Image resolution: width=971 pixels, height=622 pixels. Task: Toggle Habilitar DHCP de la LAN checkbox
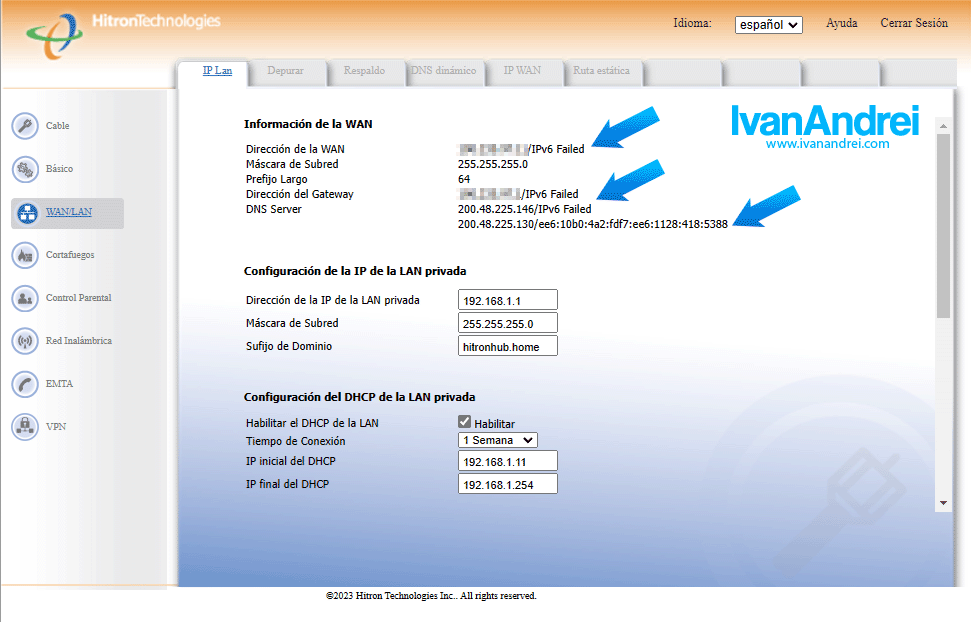point(465,423)
